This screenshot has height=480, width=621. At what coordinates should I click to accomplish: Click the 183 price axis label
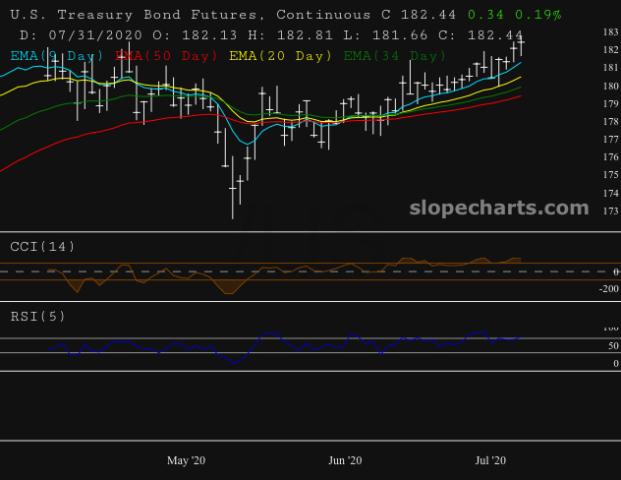(x=609, y=33)
